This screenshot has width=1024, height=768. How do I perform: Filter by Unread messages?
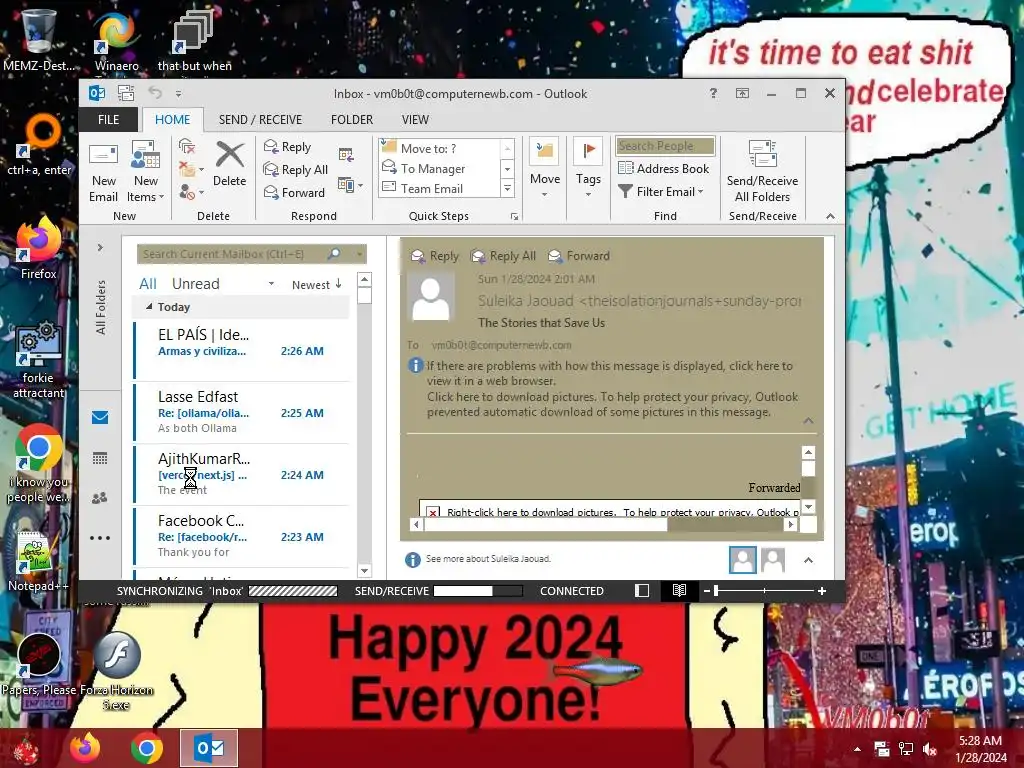point(195,283)
